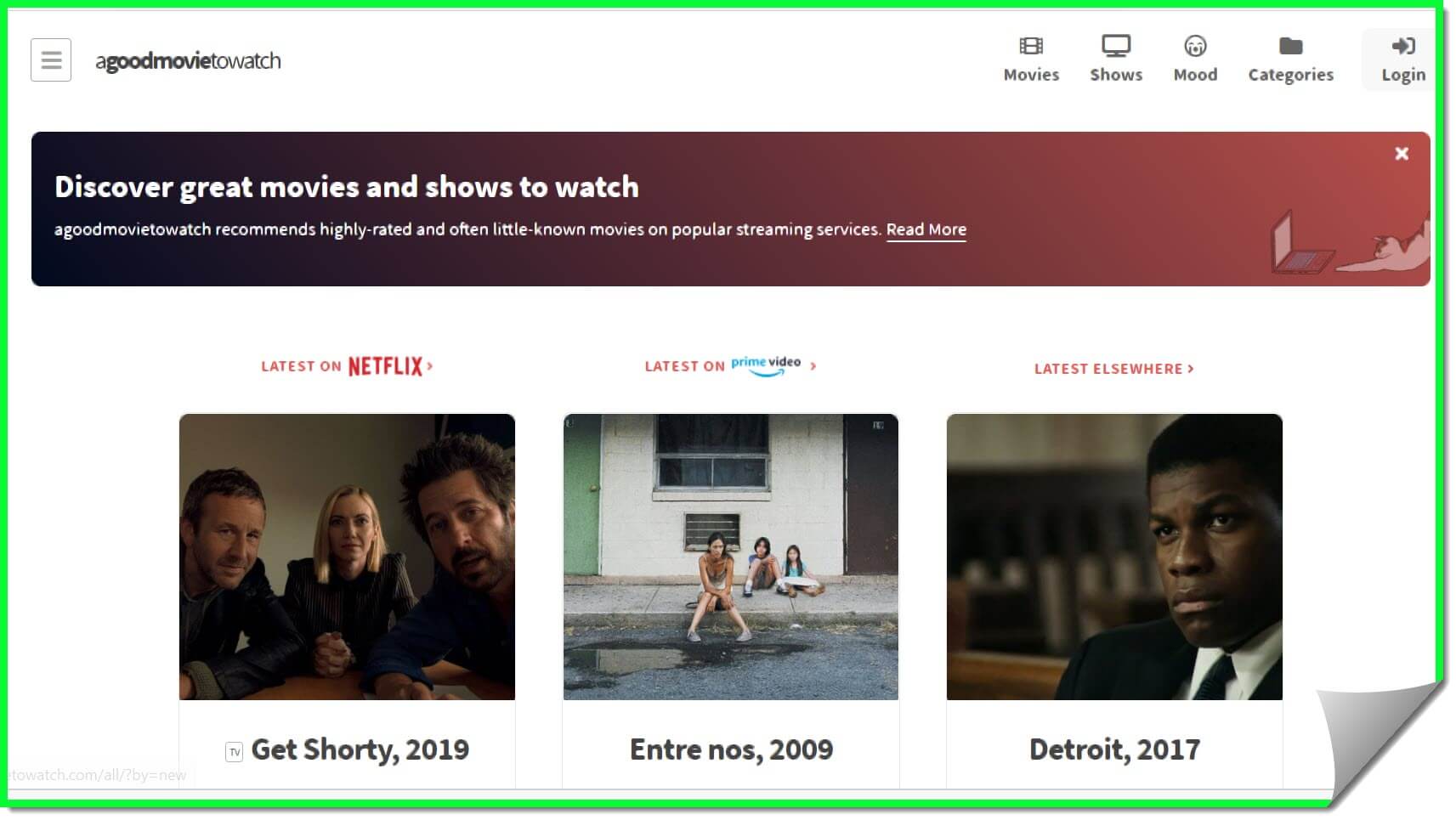The image size is (1456, 820).
Task: Open the Detroit poster image
Action: (1114, 557)
